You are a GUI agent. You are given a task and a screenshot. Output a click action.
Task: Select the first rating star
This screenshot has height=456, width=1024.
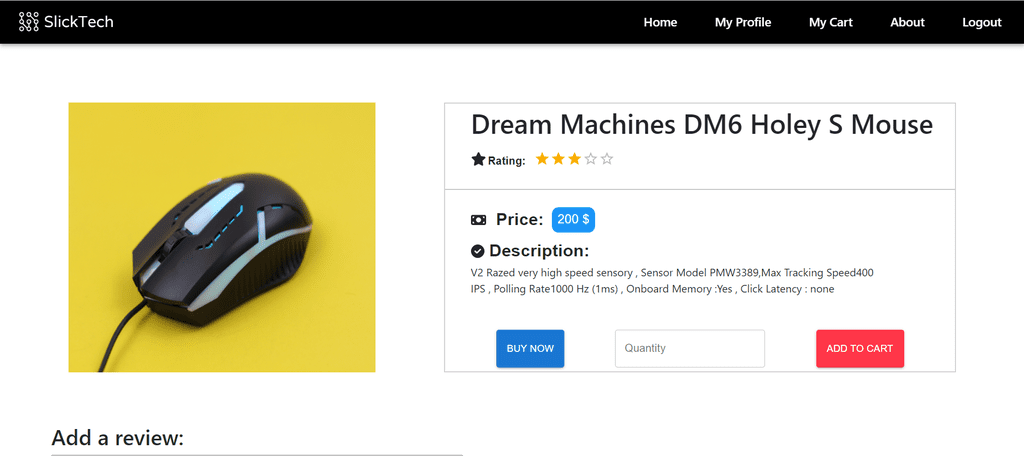(x=541, y=159)
